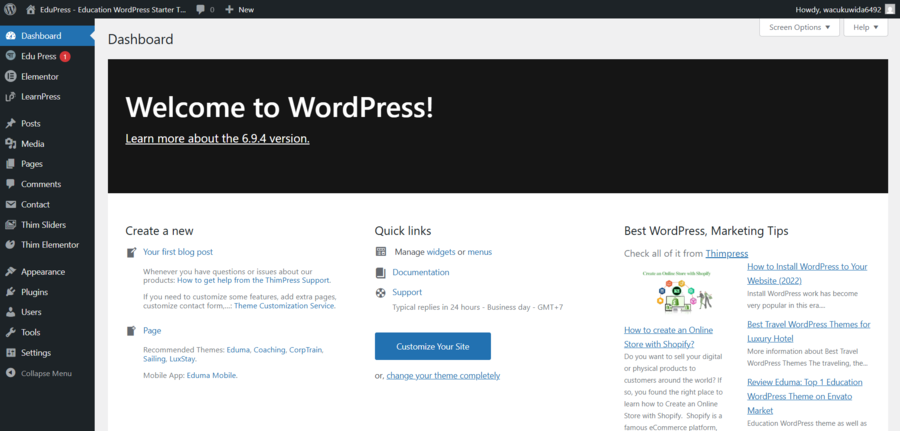900x431 pixels.
Task: Open Your first blog post link
Action: pyautogui.click(x=178, y=251)
